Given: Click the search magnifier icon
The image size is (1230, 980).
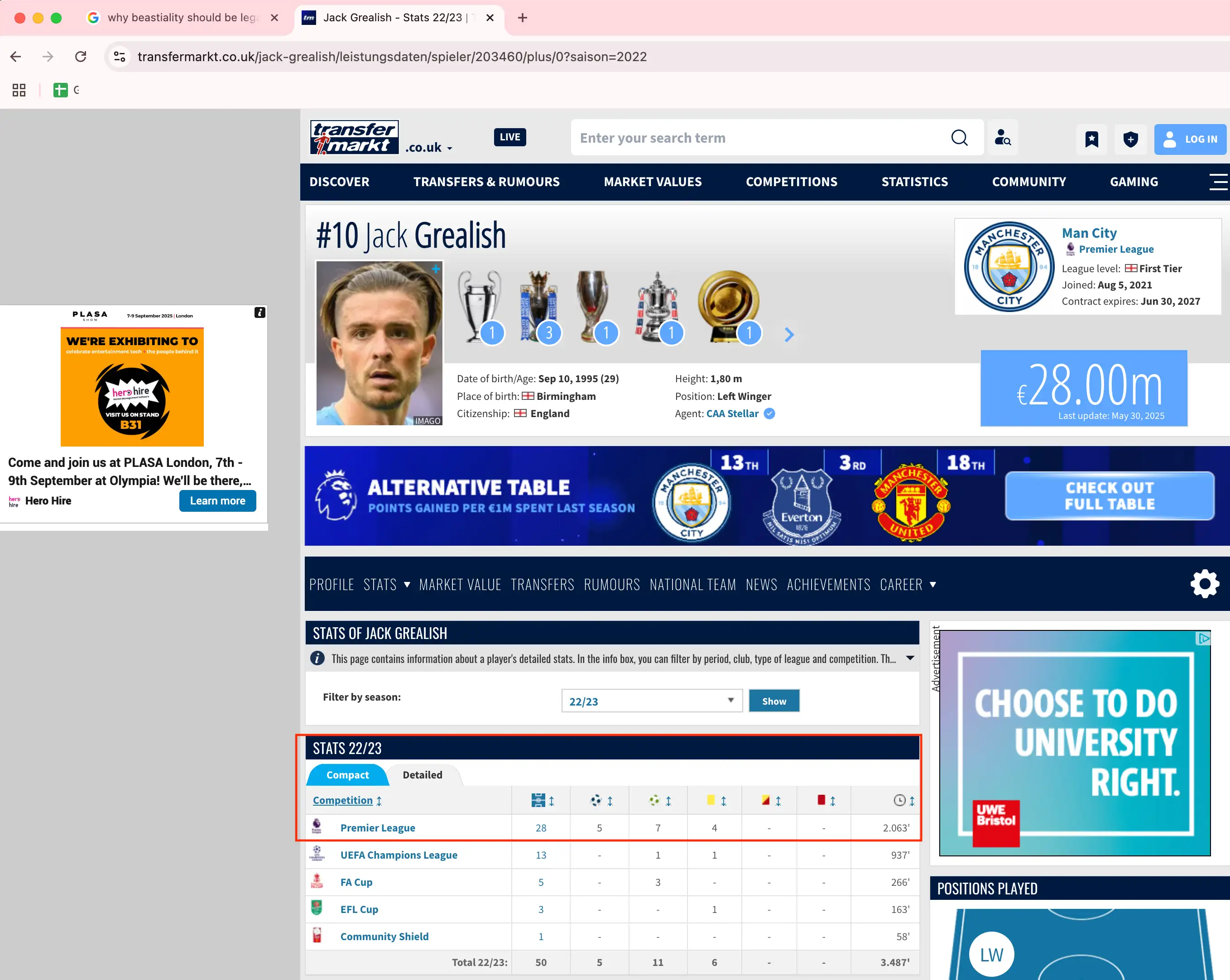Looking at the screenshot, I should point(959,138).
